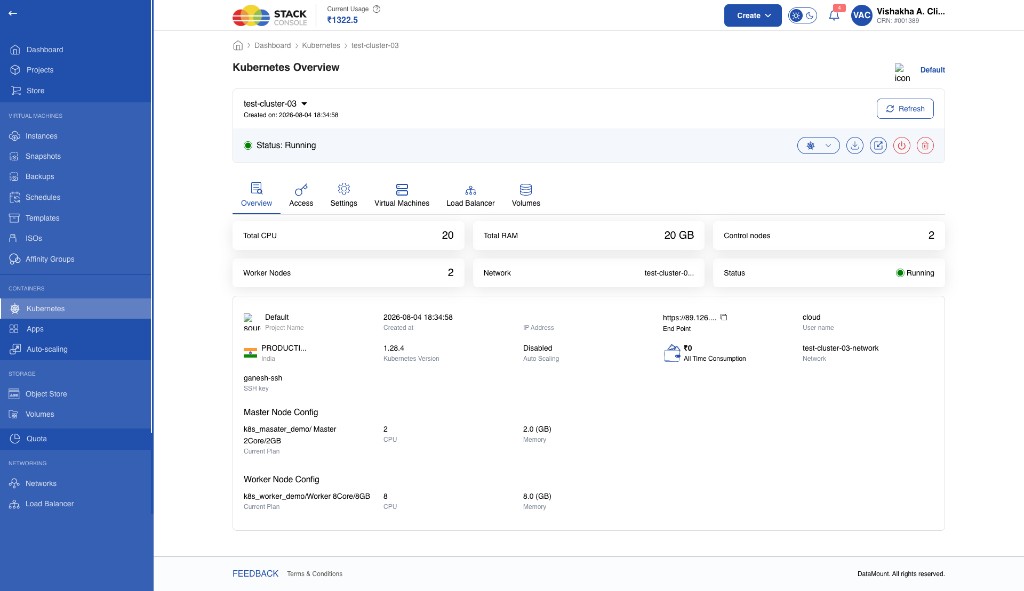1024x591 pixels.
Task: Switch to the Volumes tab
Action: pyautogui.click(x=526, y=195)
